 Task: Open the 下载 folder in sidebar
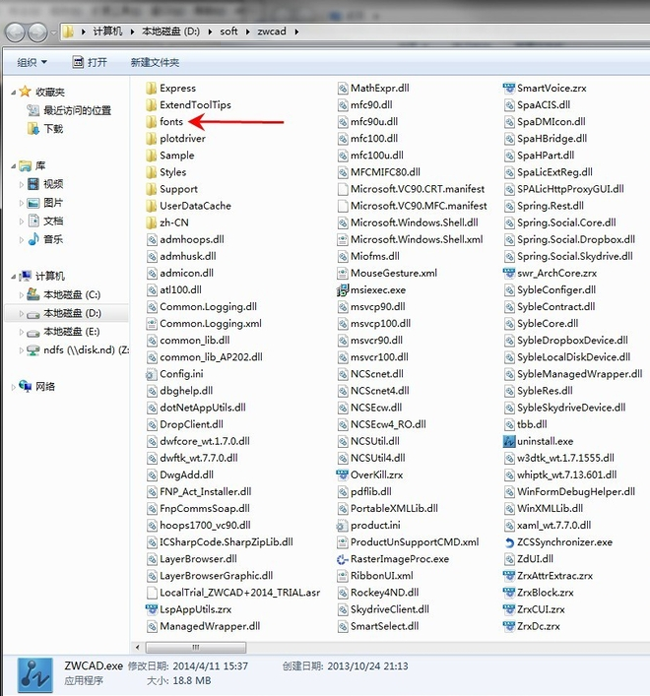pos(46,129)
